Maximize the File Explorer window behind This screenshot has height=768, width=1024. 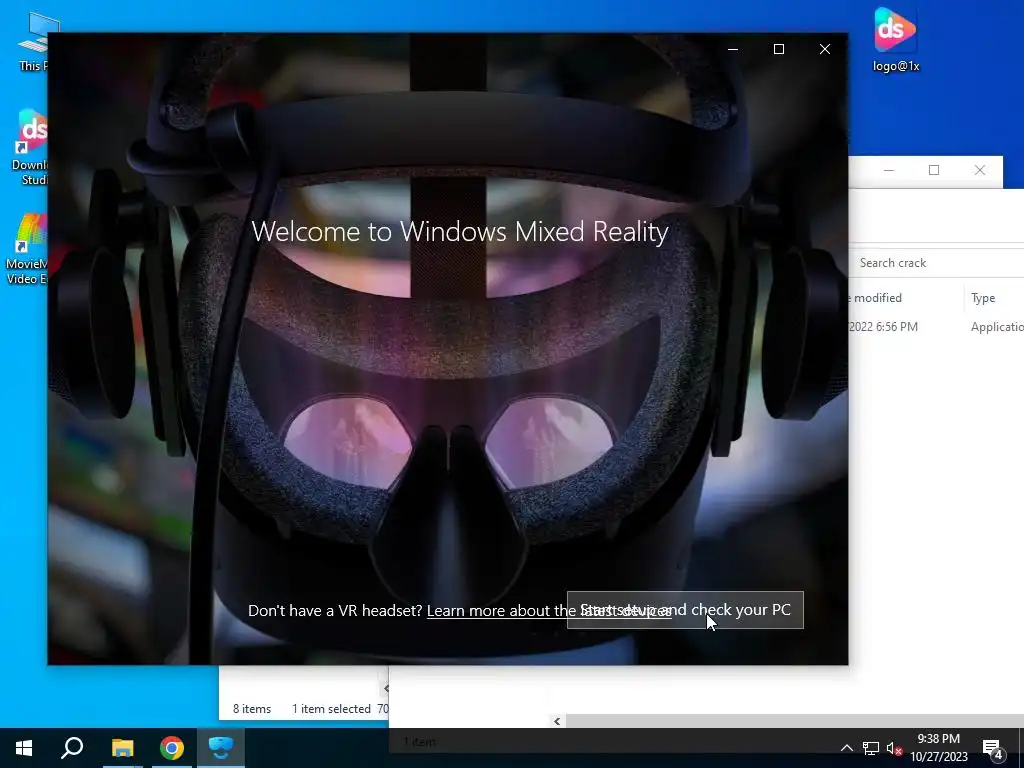[934, 170]
